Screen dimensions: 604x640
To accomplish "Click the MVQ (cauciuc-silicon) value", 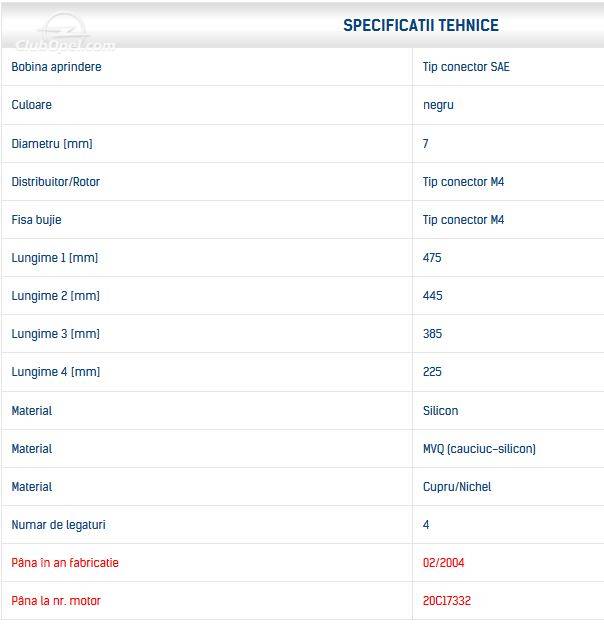I will click(479, 449).
